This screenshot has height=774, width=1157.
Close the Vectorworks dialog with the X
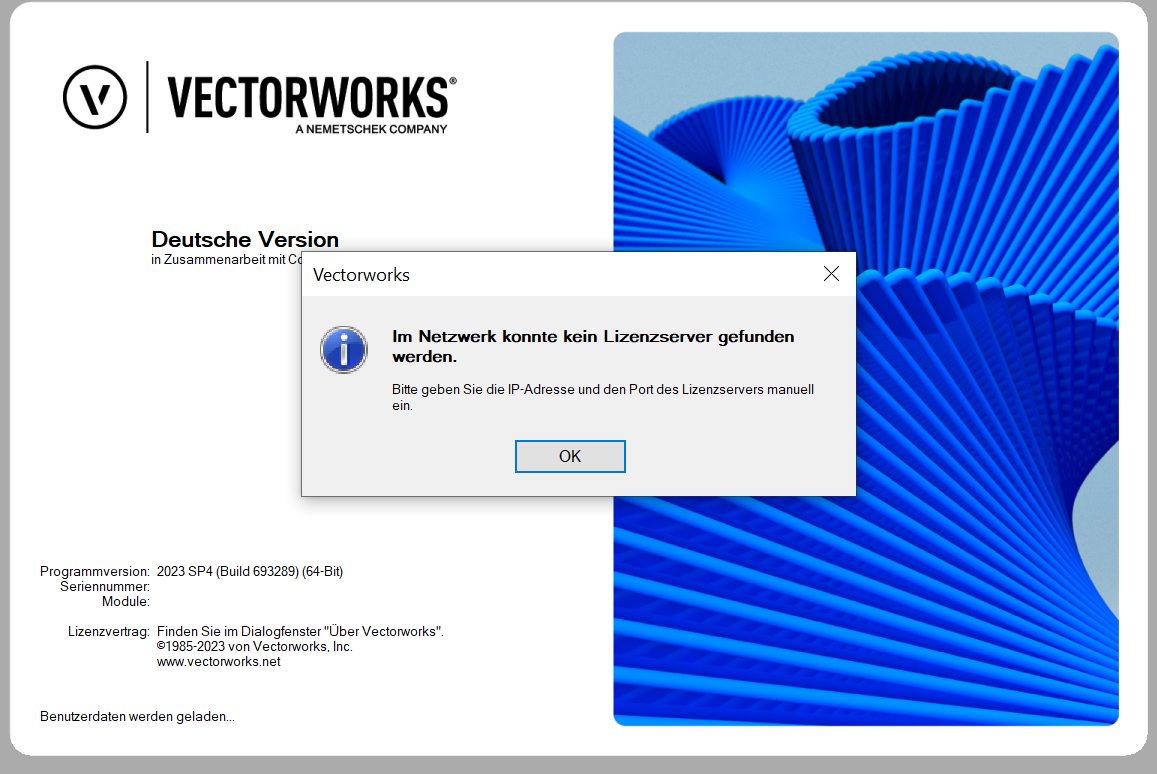[x=831, y=274]
